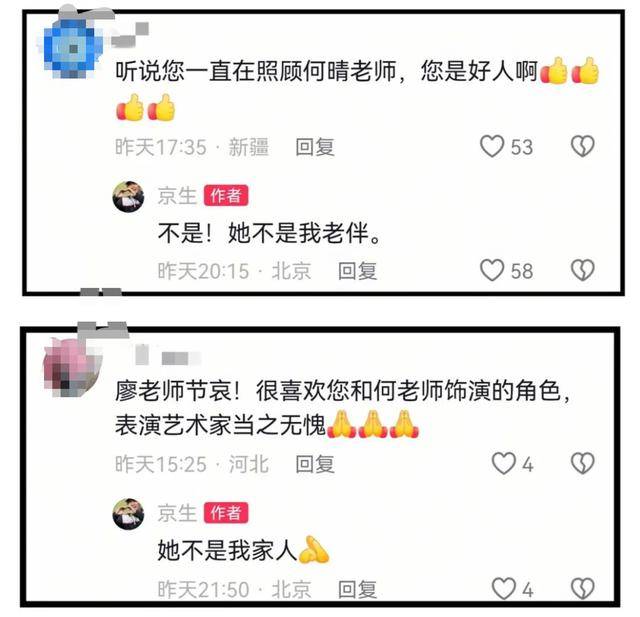This screenshot has width=640, height=617.
Task: Open the blurred pink avatar profile
Action: (x=70, y=367)
